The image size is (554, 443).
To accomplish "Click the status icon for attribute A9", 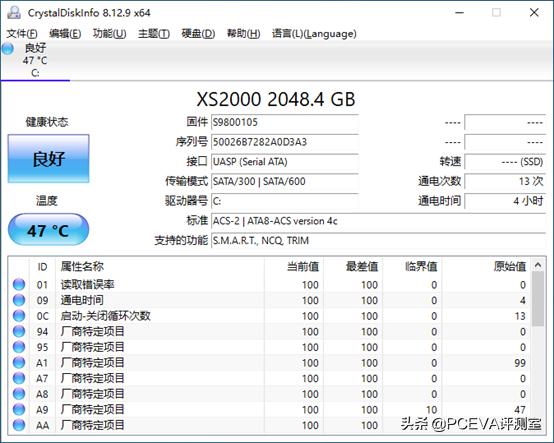I will click(x=19, y=409).
